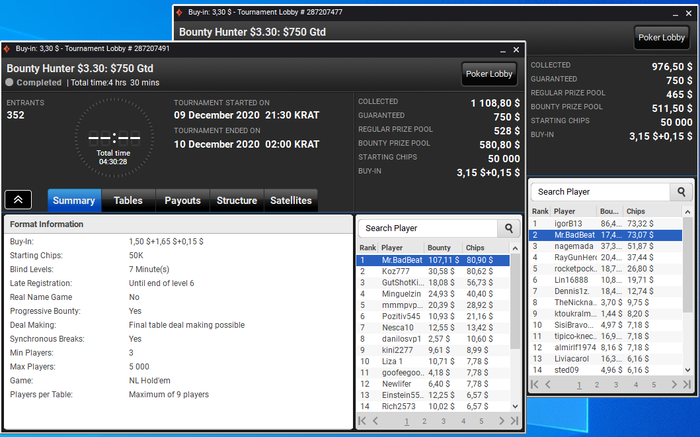Select igorB13 row in back window

(x=605, y=224)
